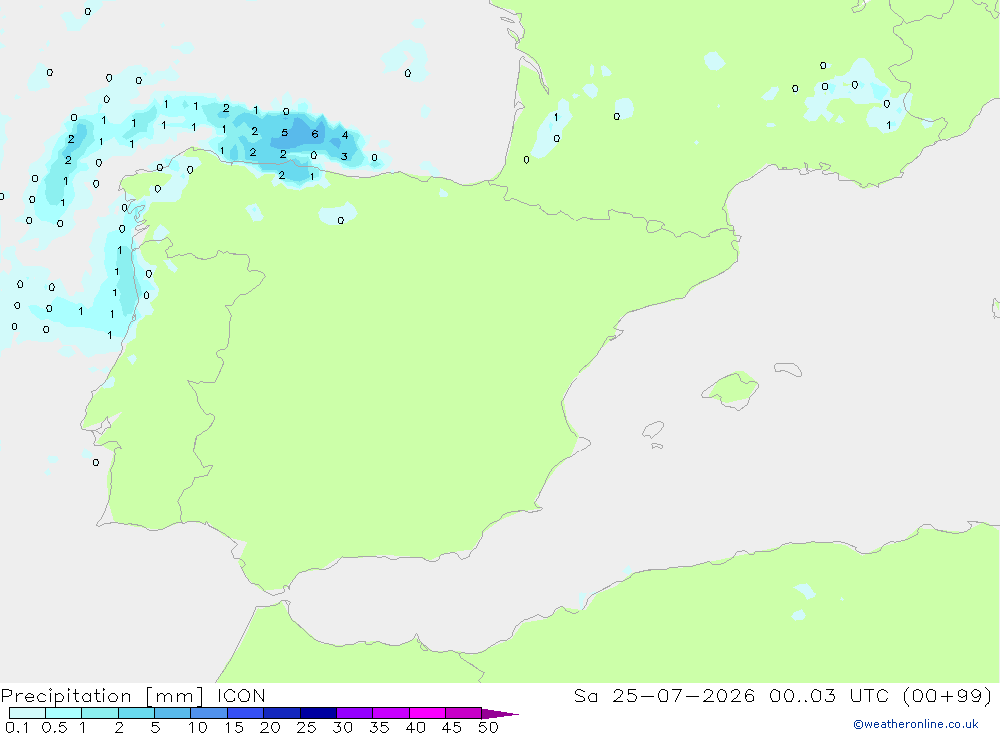Click the 'ICON' model name text
Viewport: 1000px width, 733px height.
click(x=241, y=696)
